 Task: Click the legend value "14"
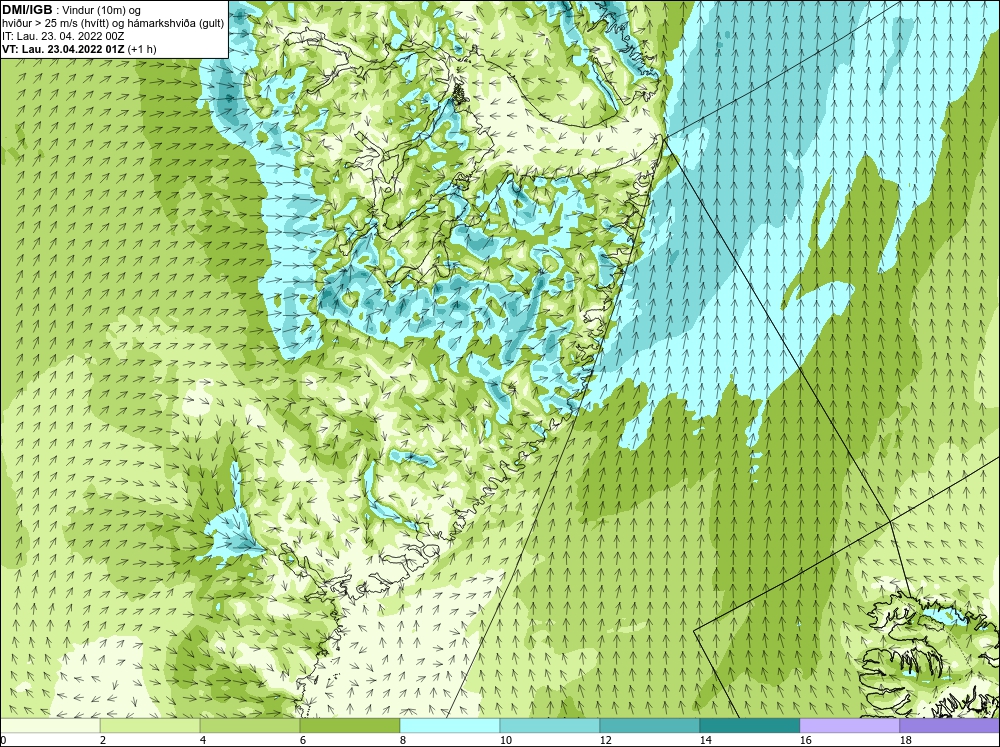click(x=705, y=740)
